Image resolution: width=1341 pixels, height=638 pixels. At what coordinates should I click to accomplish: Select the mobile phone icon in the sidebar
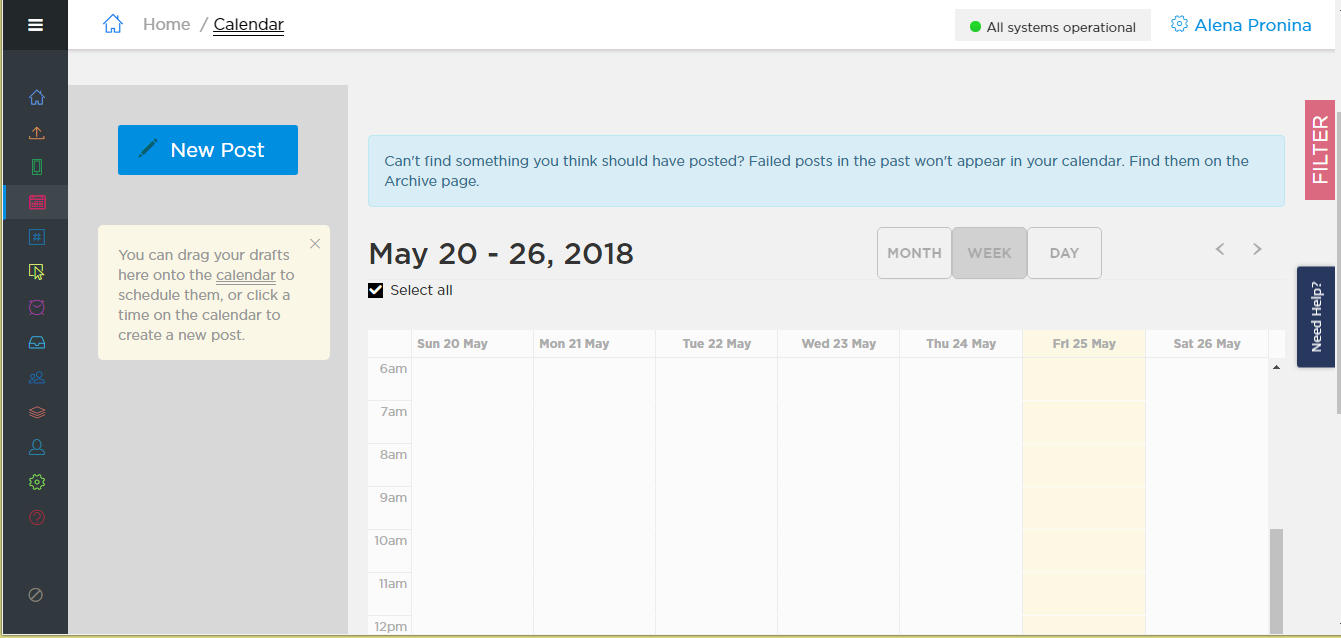37,167
